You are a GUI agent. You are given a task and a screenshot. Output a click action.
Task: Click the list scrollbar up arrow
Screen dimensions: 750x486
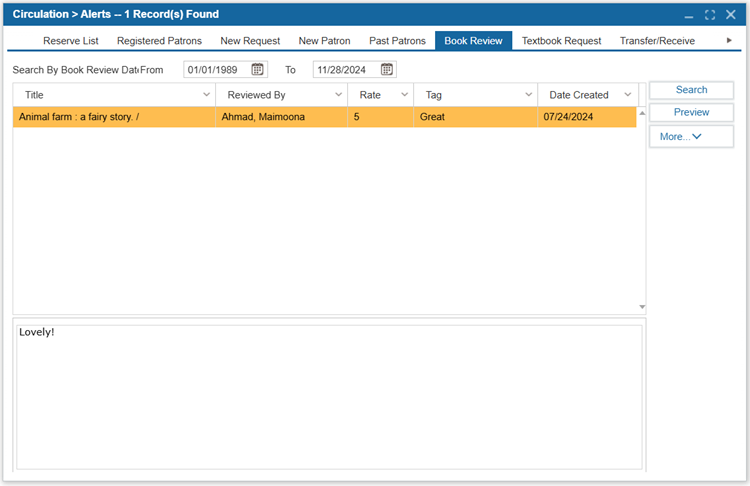click(642, 113)
